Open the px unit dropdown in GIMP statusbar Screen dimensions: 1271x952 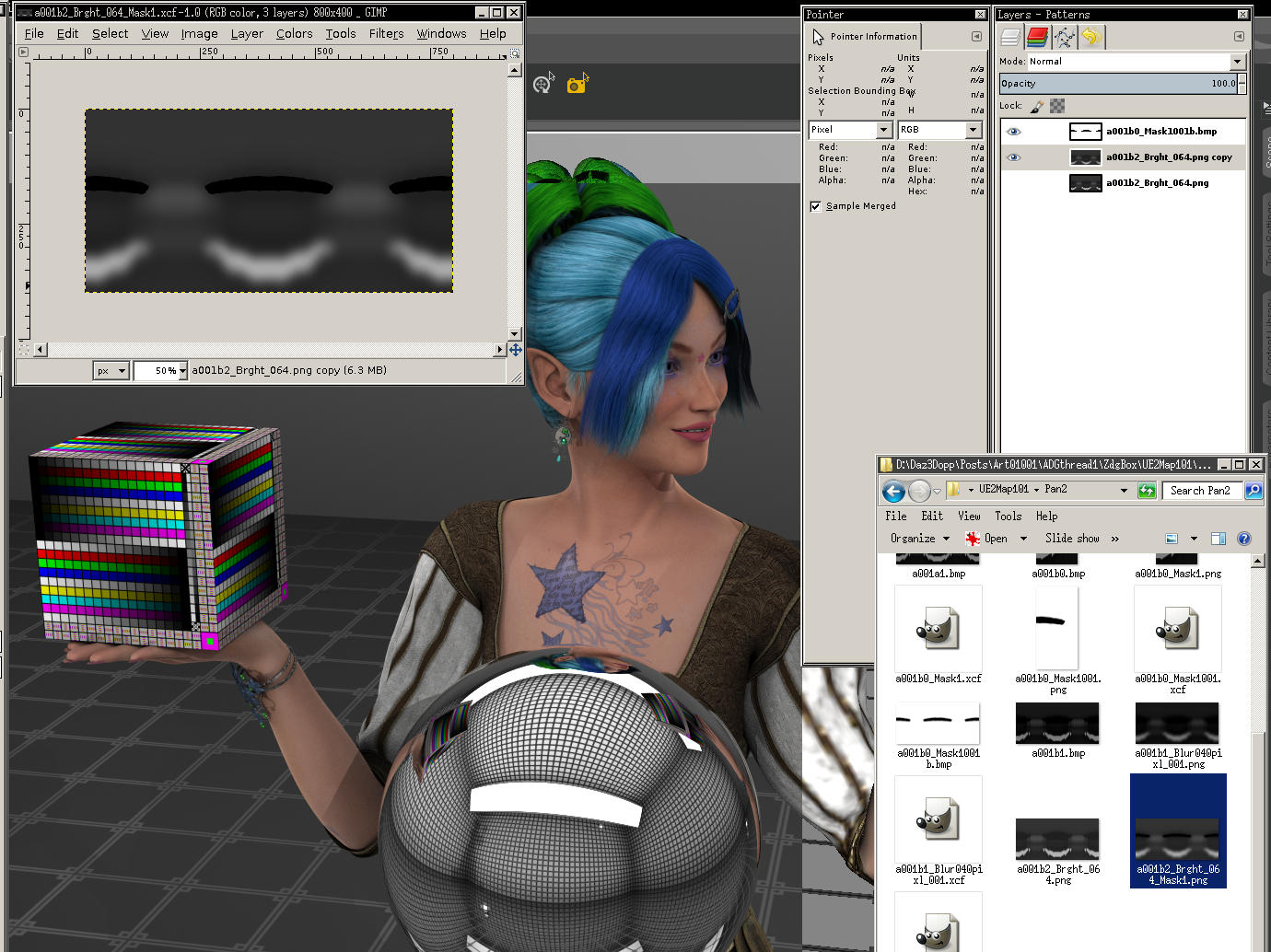[x=111, y=371]
